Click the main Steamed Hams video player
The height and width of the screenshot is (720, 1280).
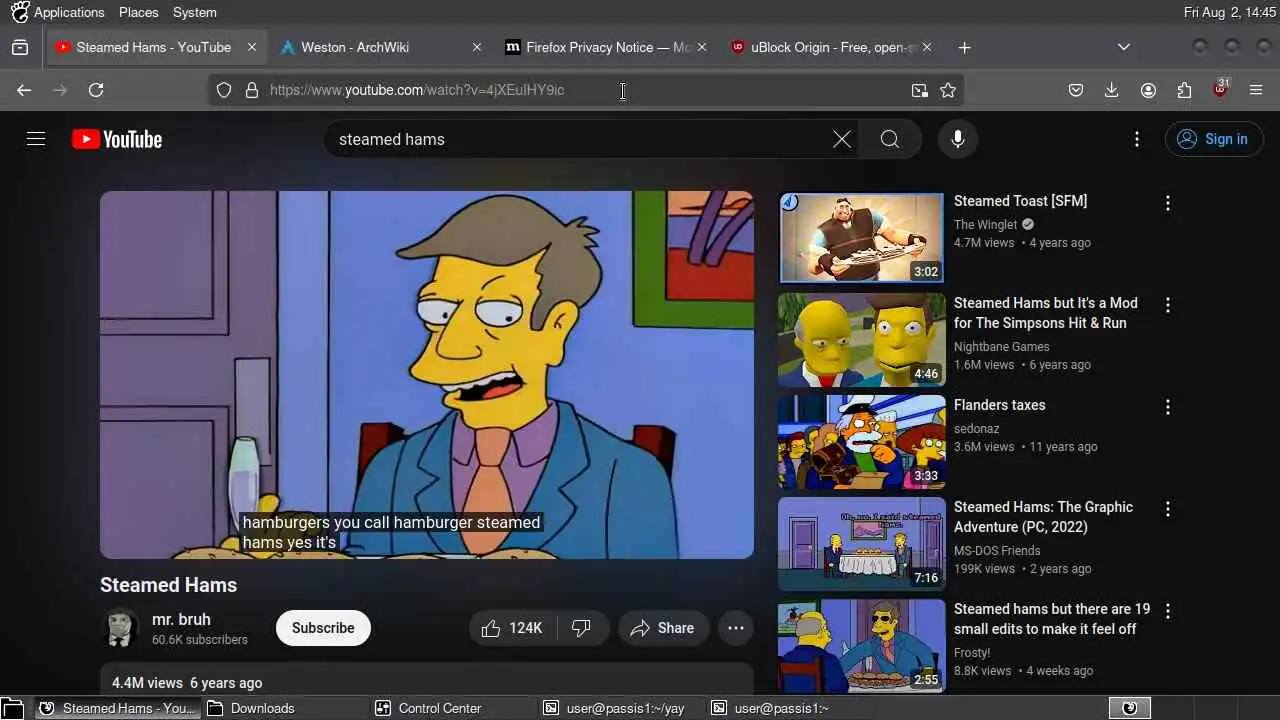point(427,374)
